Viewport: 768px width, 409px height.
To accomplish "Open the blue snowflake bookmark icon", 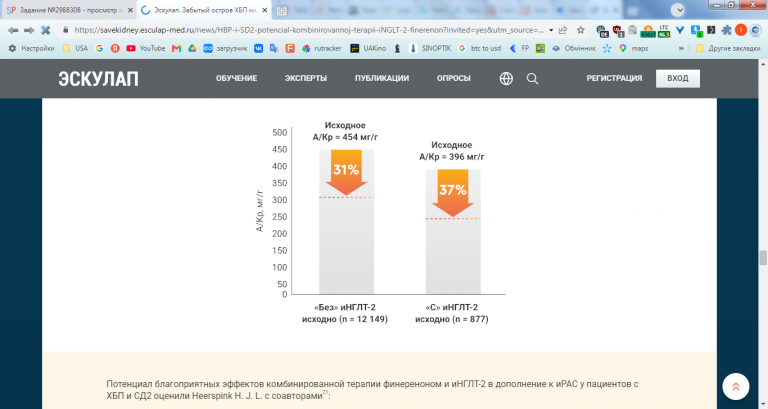I will tap(607, 48).
